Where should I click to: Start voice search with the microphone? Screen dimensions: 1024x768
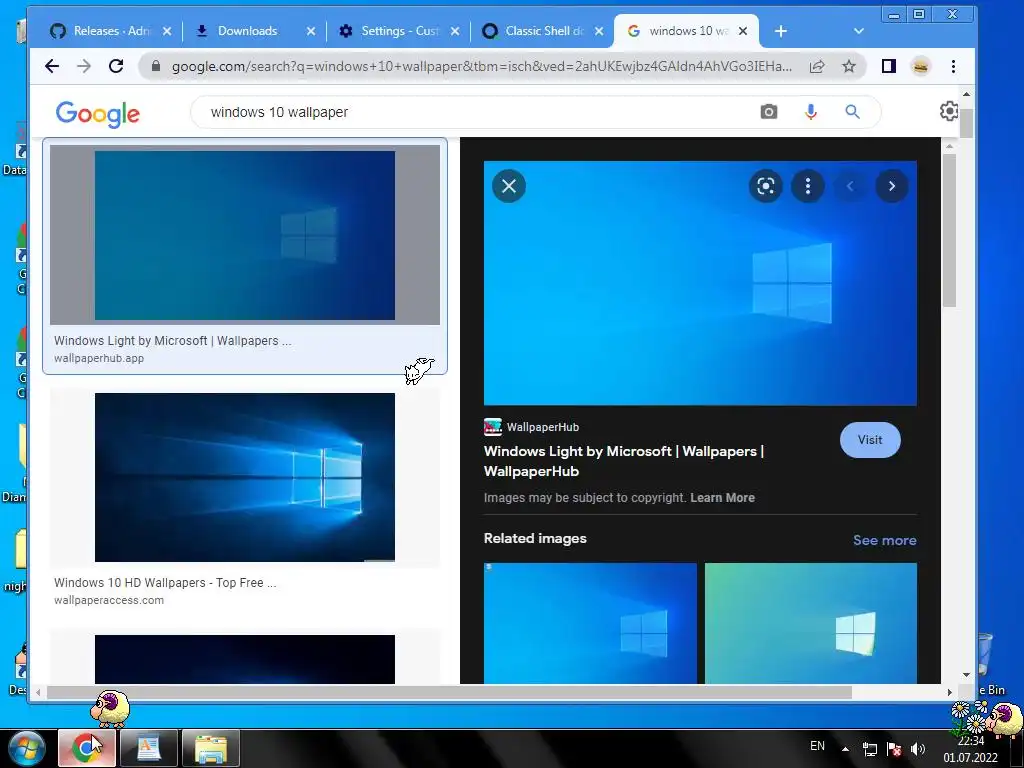(810, 112)
